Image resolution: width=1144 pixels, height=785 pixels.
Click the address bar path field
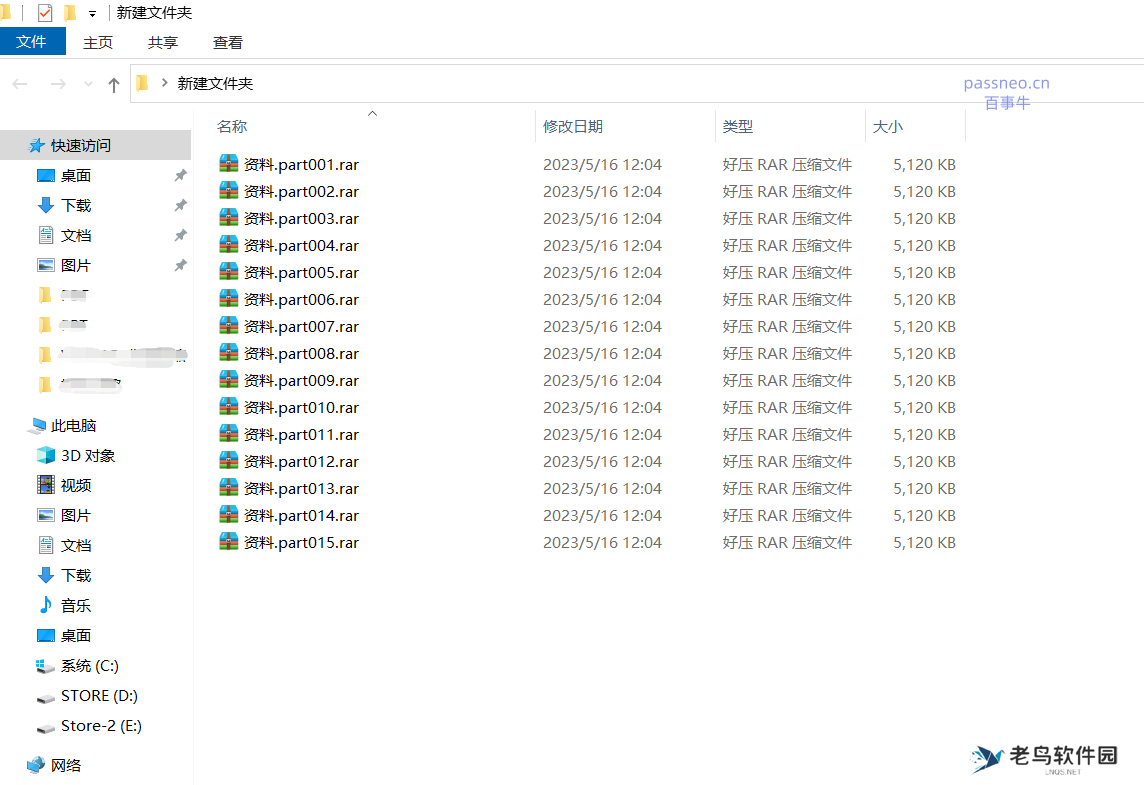(x=600, y=84)
